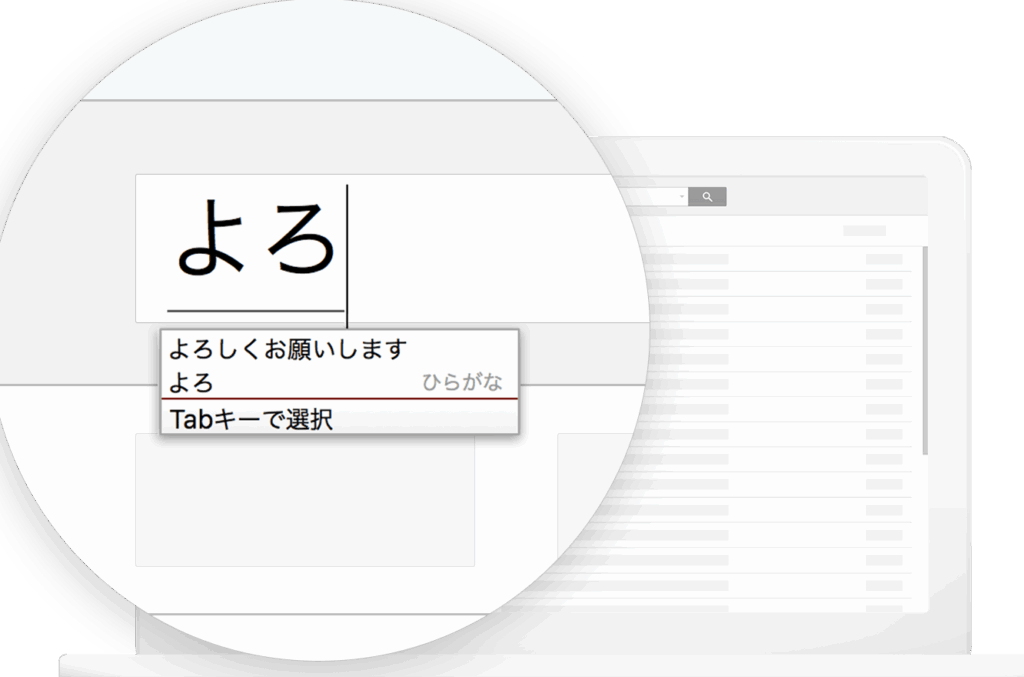This screenshot has height=677, width=1024.
Task: Select the よろしくお願いします suggestion
Action: click(x=288, y=349)
